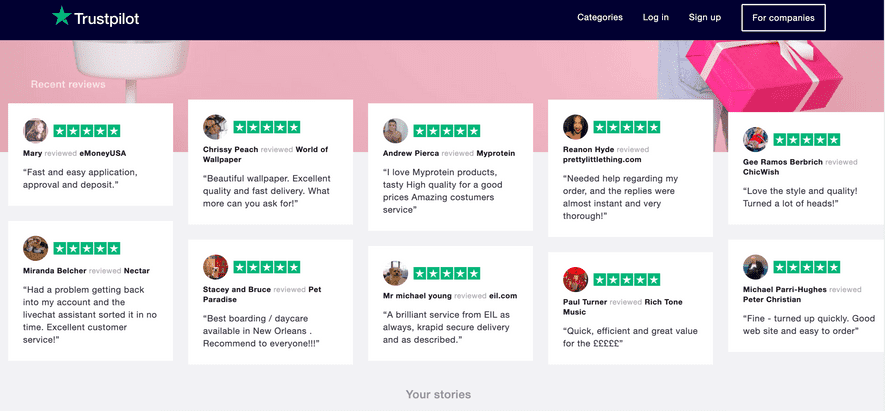Click the five-star rating on Mr michael young's review
885x411 pixels.
447,273
